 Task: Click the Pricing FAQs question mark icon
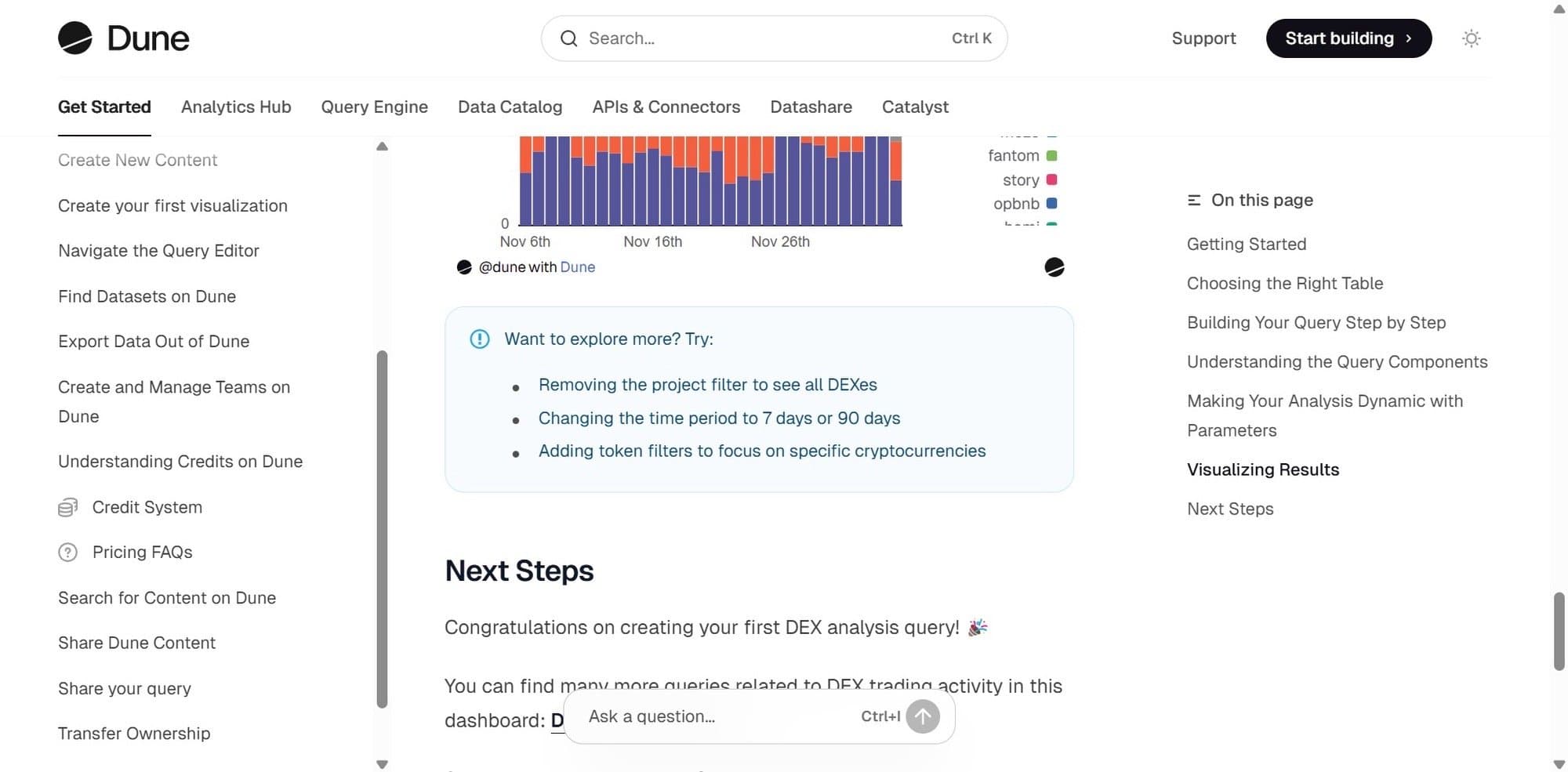[68, 553]
